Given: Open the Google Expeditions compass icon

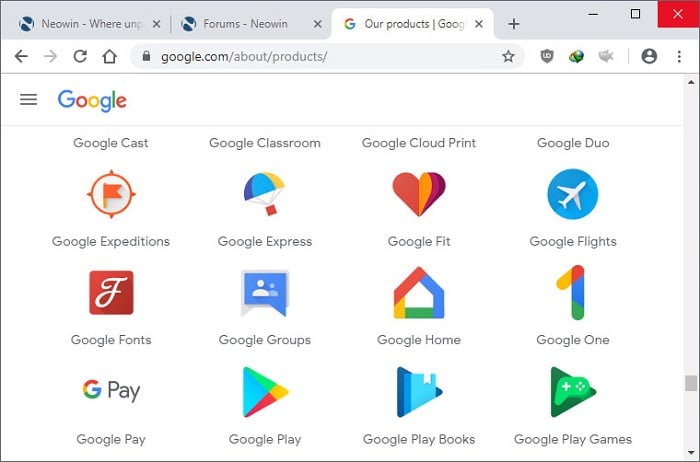Looking at the screenshot, I should [111, 194].
